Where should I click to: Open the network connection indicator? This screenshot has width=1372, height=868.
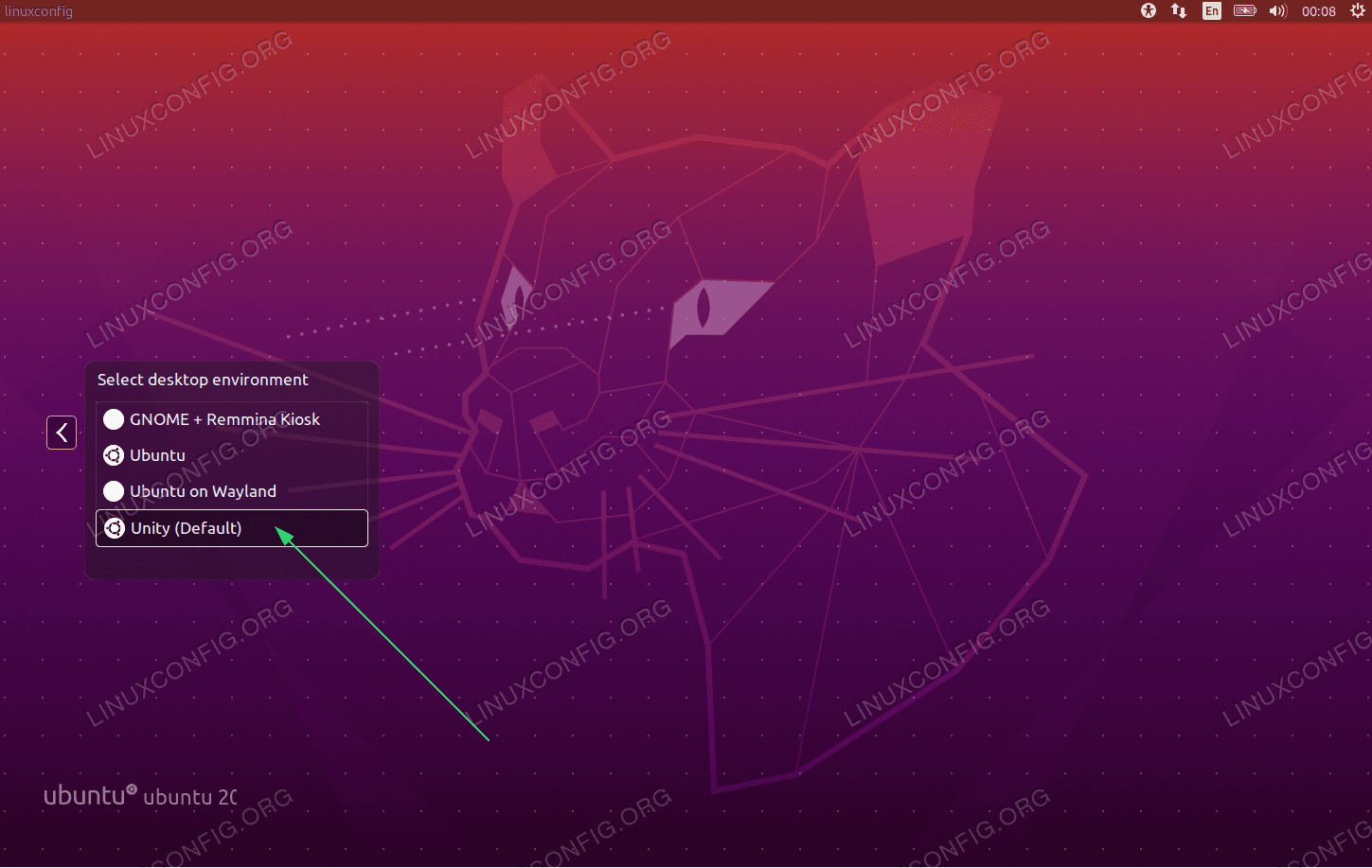coord(1179,11)
